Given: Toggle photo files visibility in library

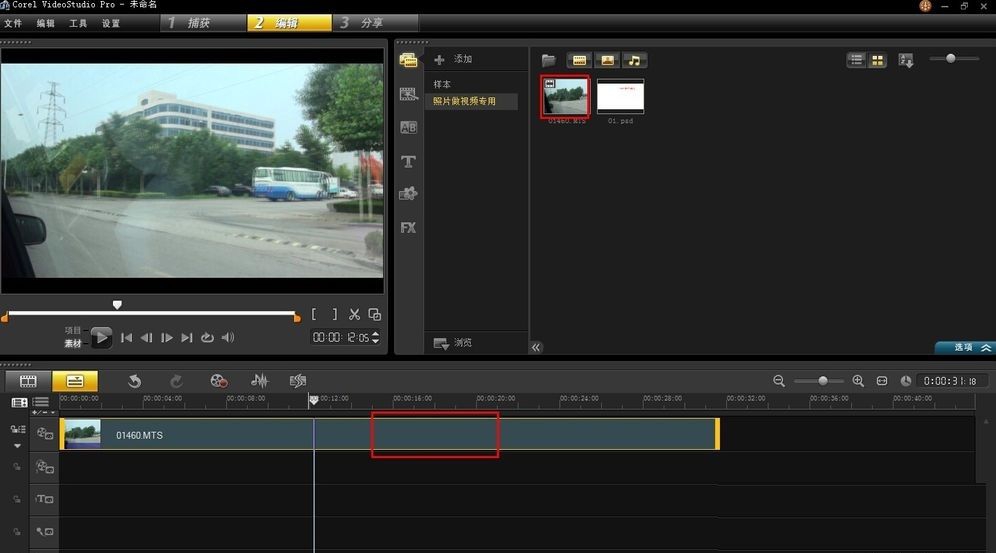Looking at the screenshot, I should (x=607, y=61).
